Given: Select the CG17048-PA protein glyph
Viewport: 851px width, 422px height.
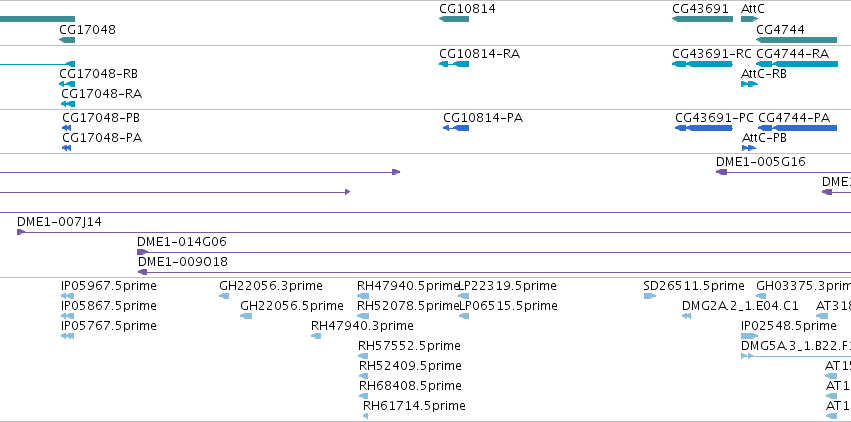Looking at the screenshot, I should [x=66, y=148].
